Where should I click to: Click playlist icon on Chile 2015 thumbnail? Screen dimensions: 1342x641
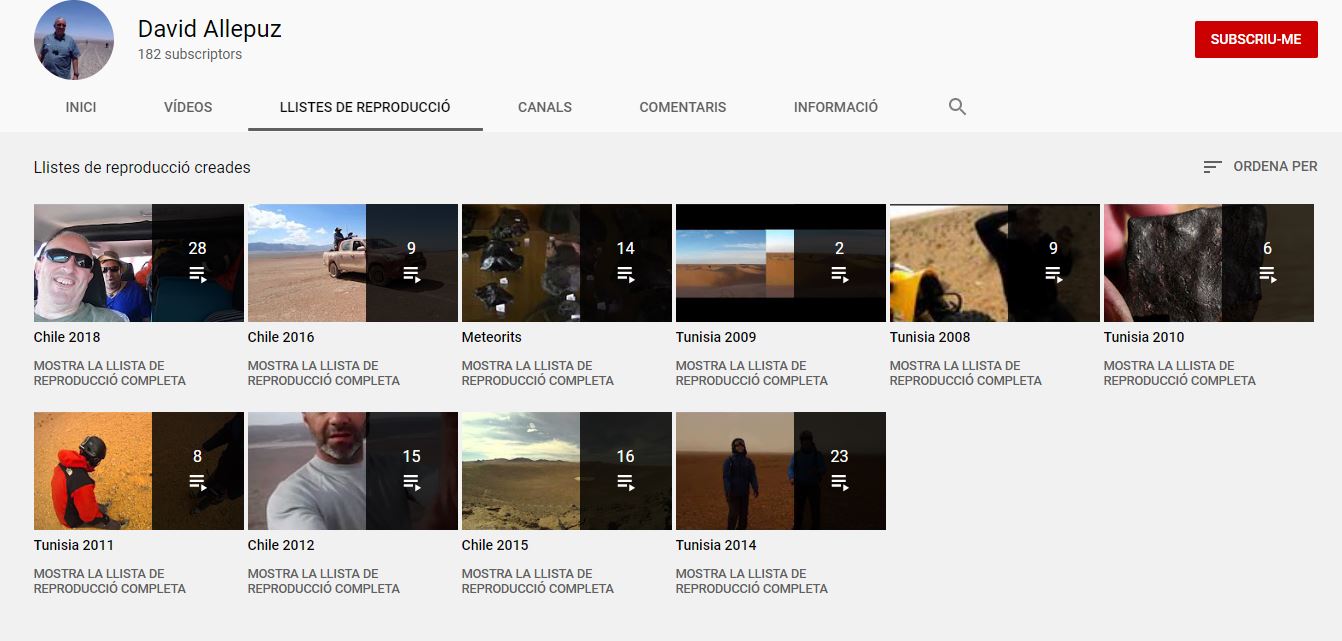click(x=625, y=481)
